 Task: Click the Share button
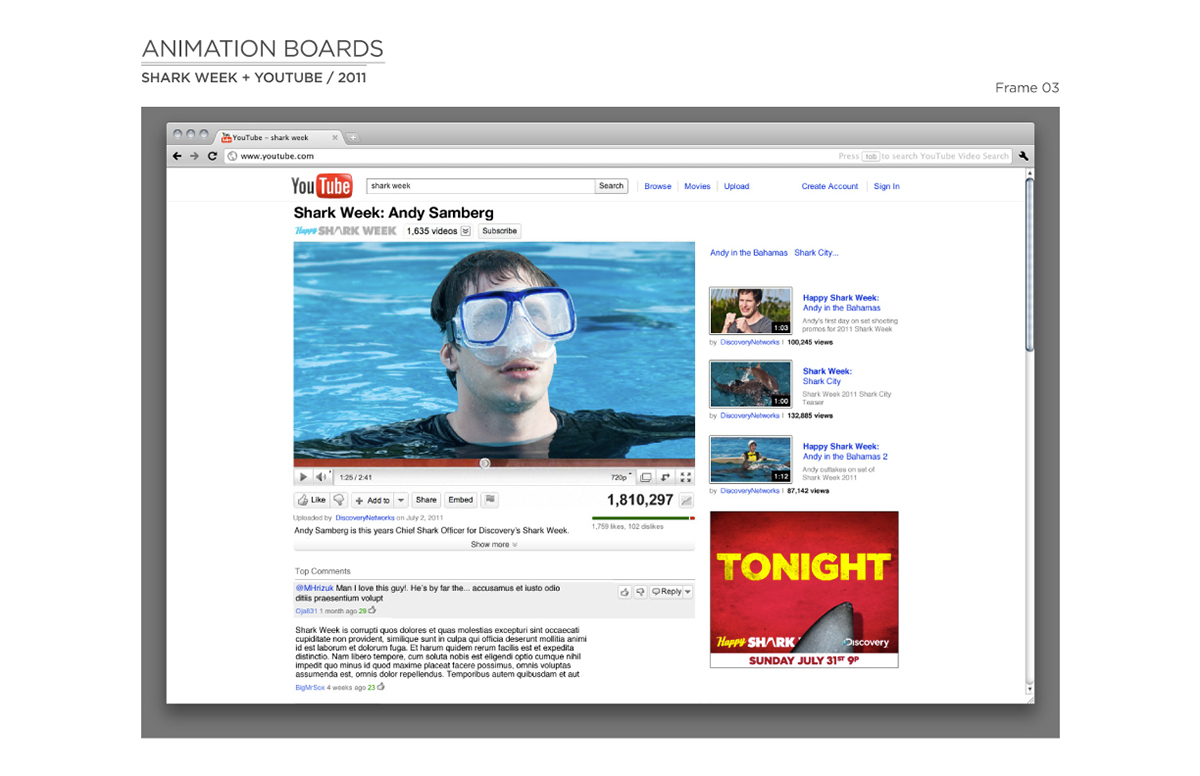click(x=426, y=500)
